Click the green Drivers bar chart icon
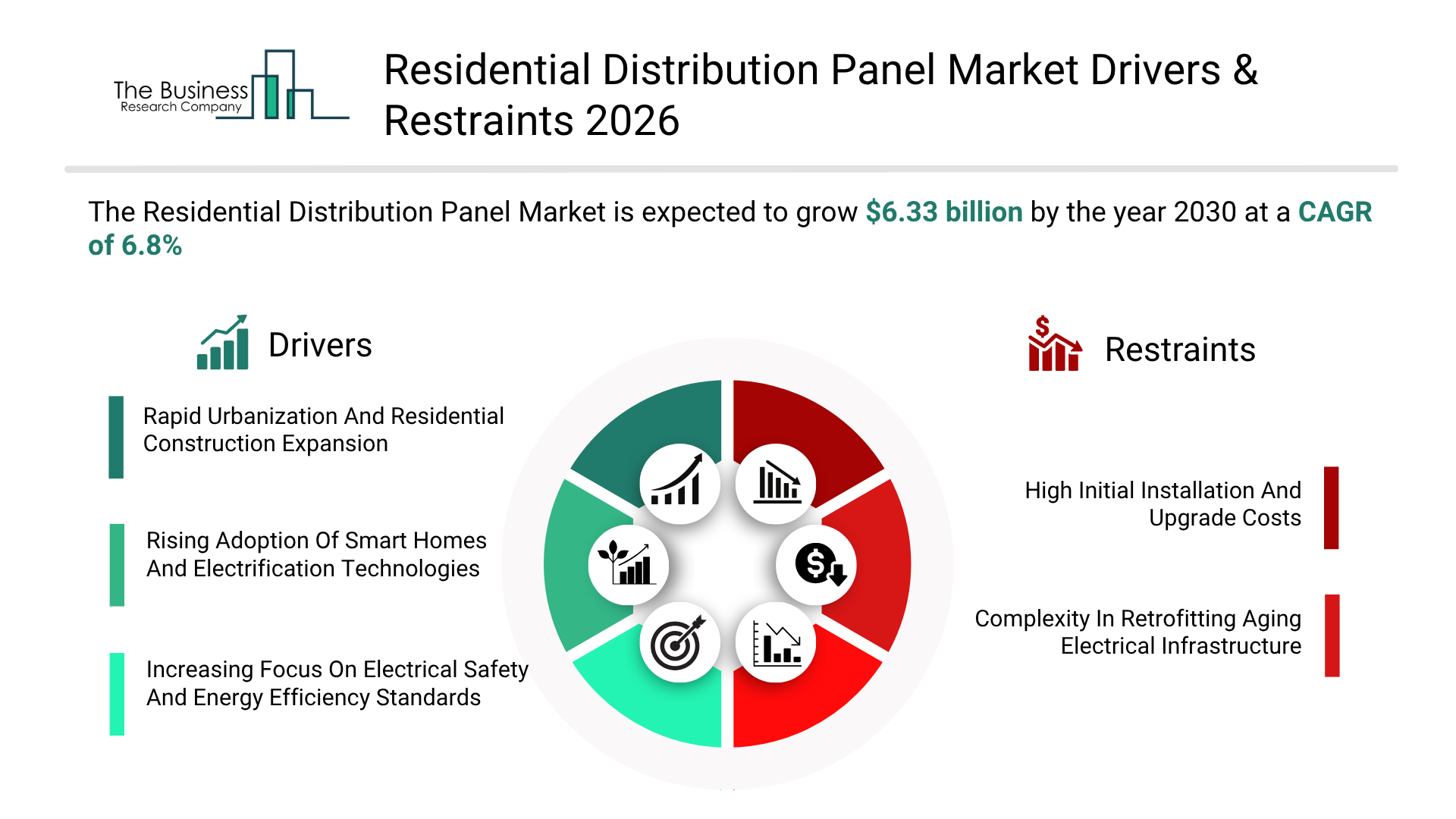This screenshot has width=1456, height=819. [223, 344]
